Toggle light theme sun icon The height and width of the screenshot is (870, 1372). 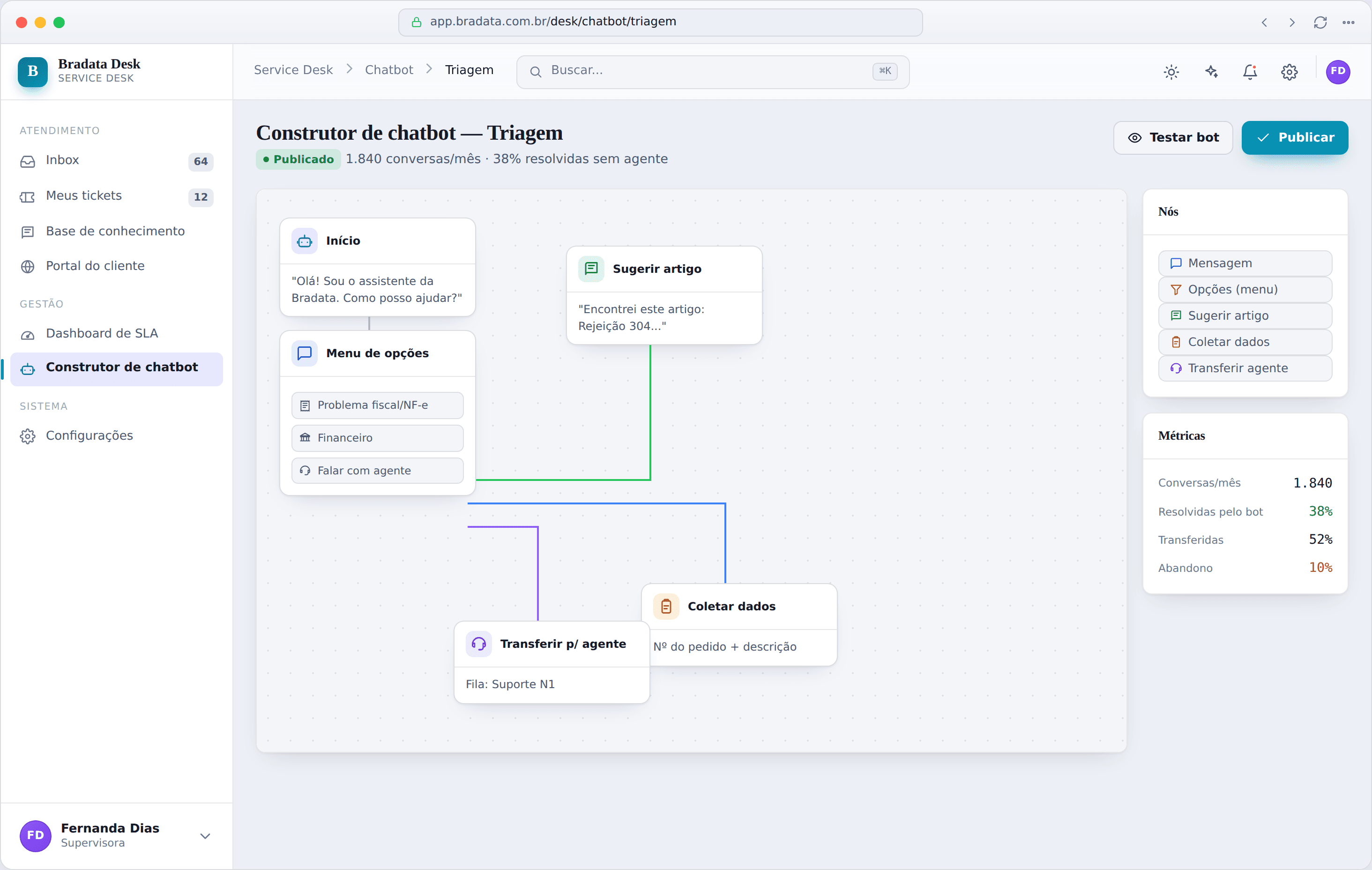[1171, 72]
